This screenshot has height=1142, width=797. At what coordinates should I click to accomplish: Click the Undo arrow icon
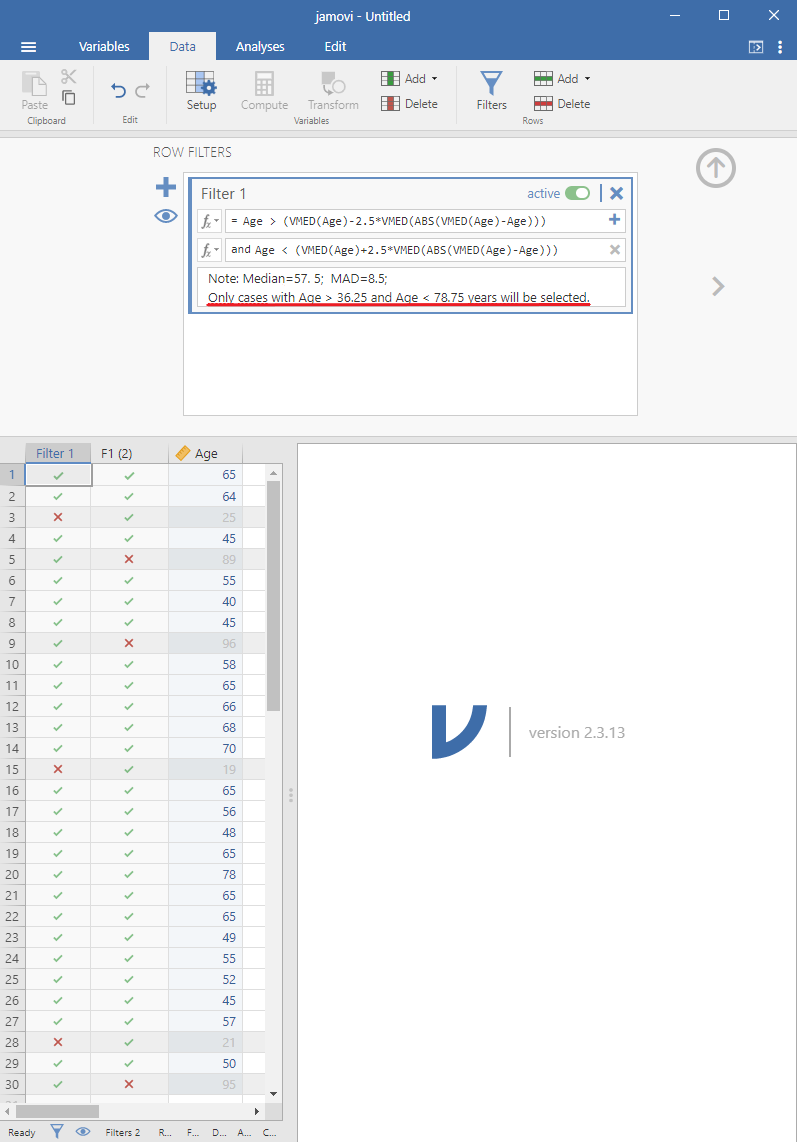(118, 91)
